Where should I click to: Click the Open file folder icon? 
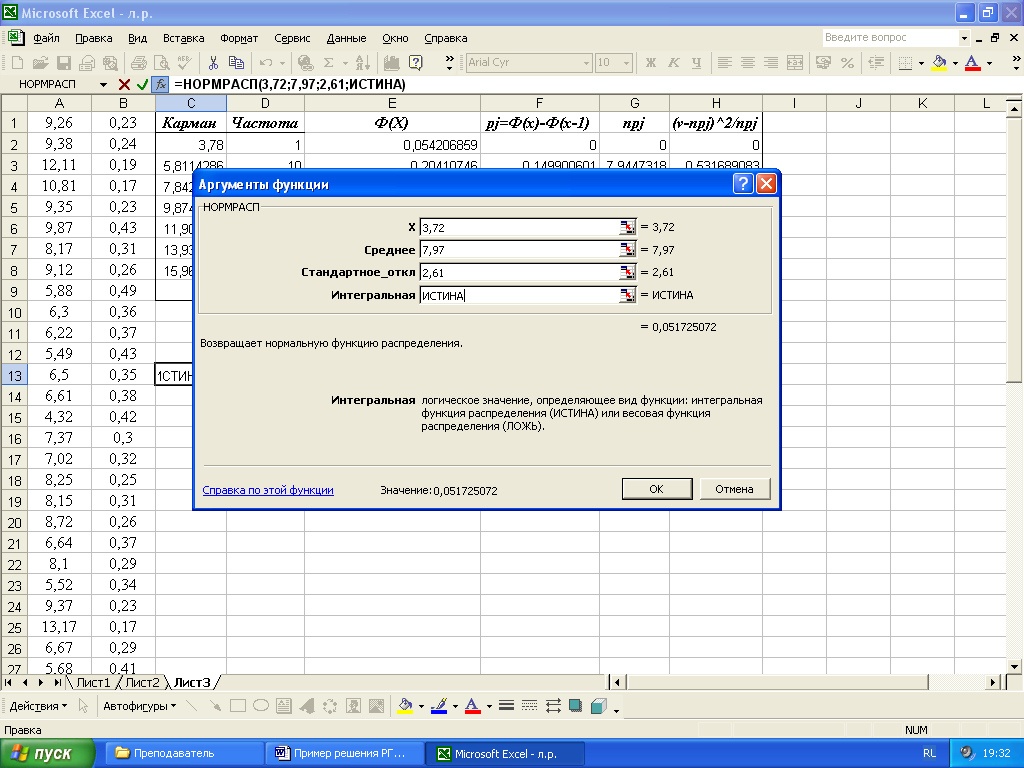(x=40, y=63)
